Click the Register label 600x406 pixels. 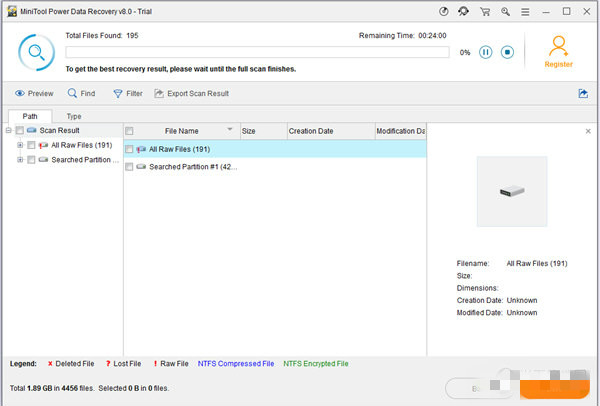[x=559, y=64]
